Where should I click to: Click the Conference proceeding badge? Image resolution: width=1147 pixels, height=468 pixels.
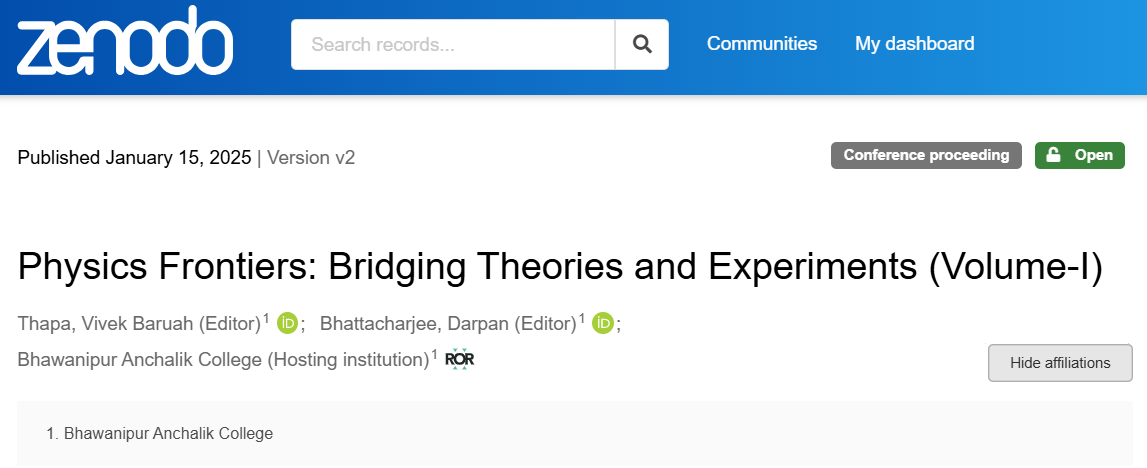click(926, 155)
